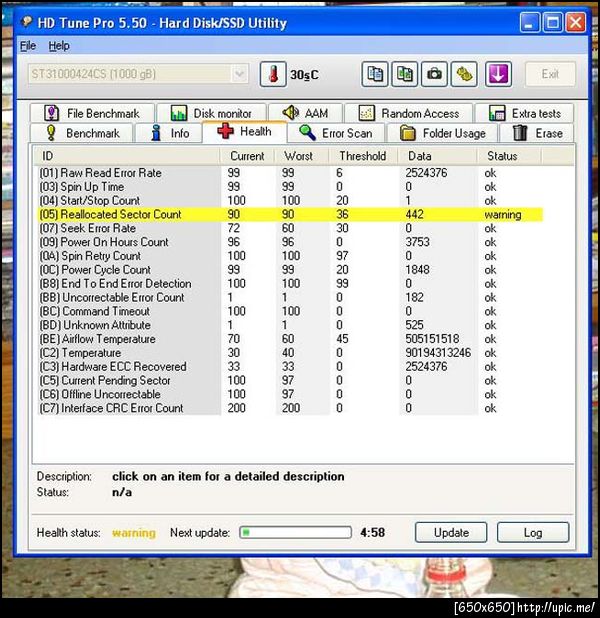Open the options wrench icon
Image resolution: width=600 pixels, height=618 pixels.
464,74
